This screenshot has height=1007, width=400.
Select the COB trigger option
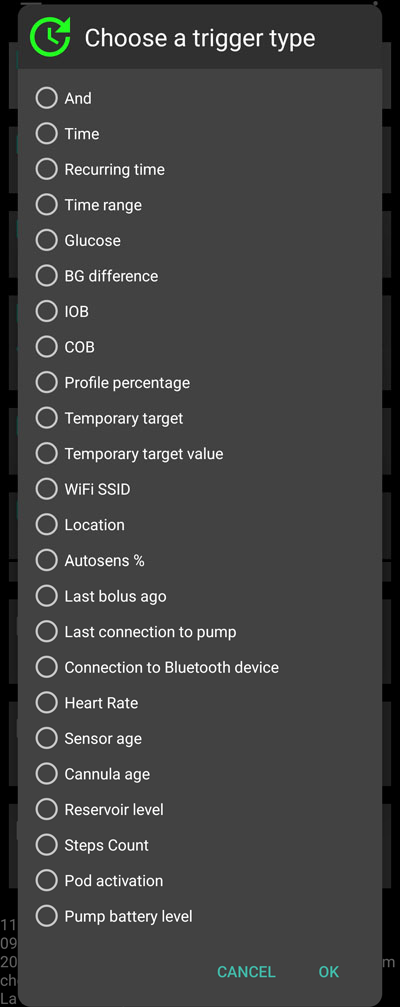[47, 347]
